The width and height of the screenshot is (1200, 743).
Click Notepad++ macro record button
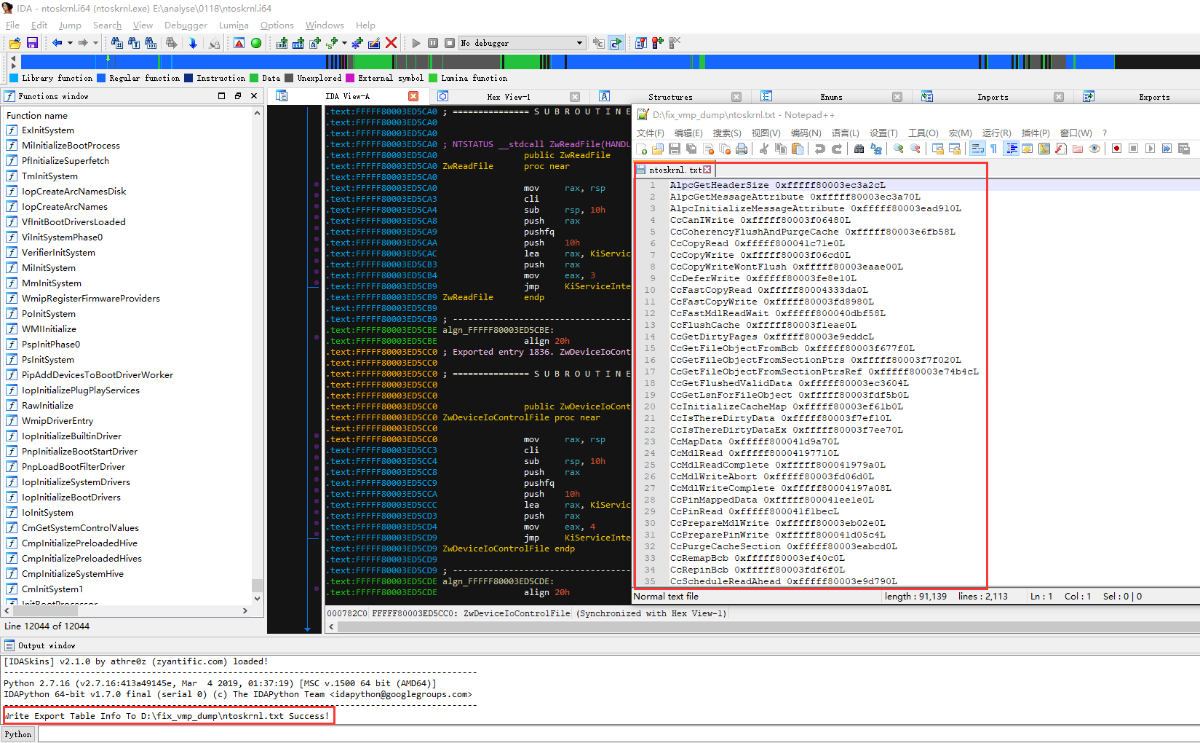pos(1116,148)
